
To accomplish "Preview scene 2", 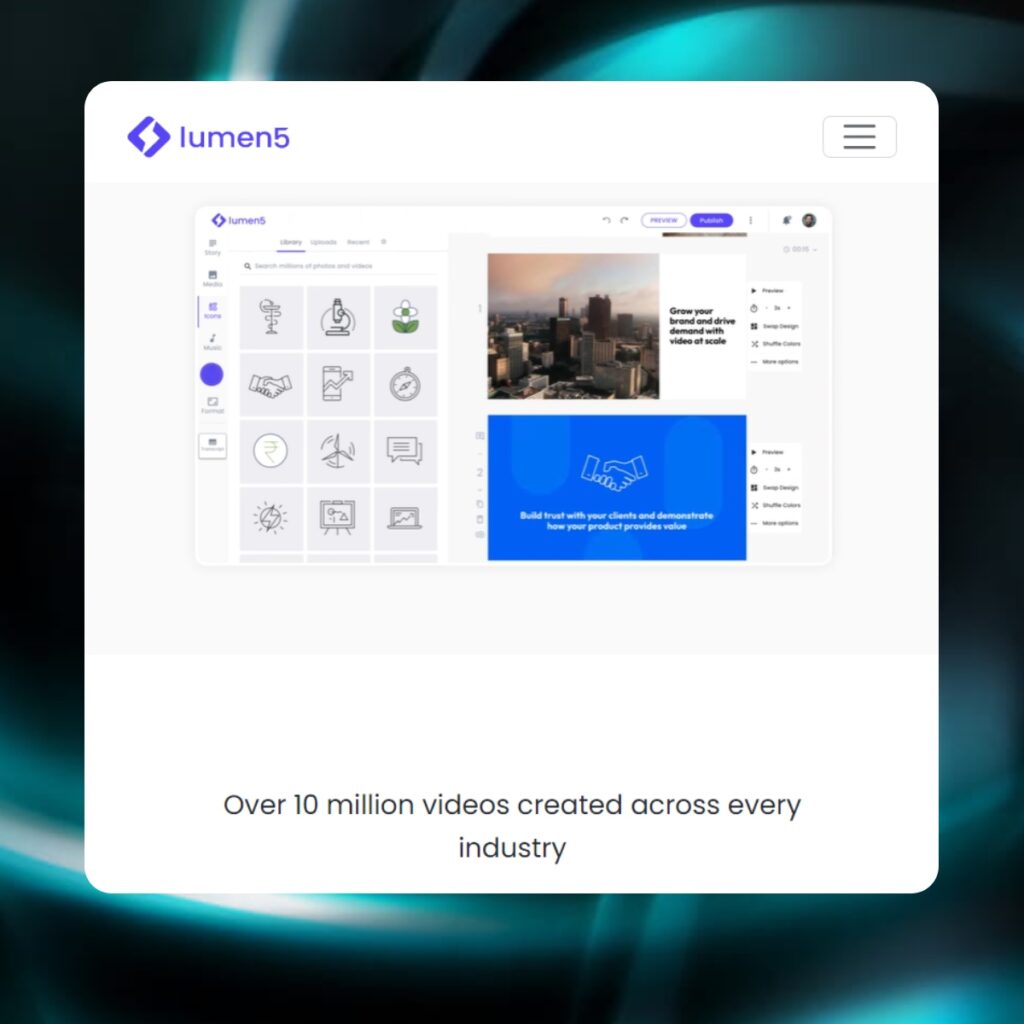I will pyautogui.click(x=767, y=452).
